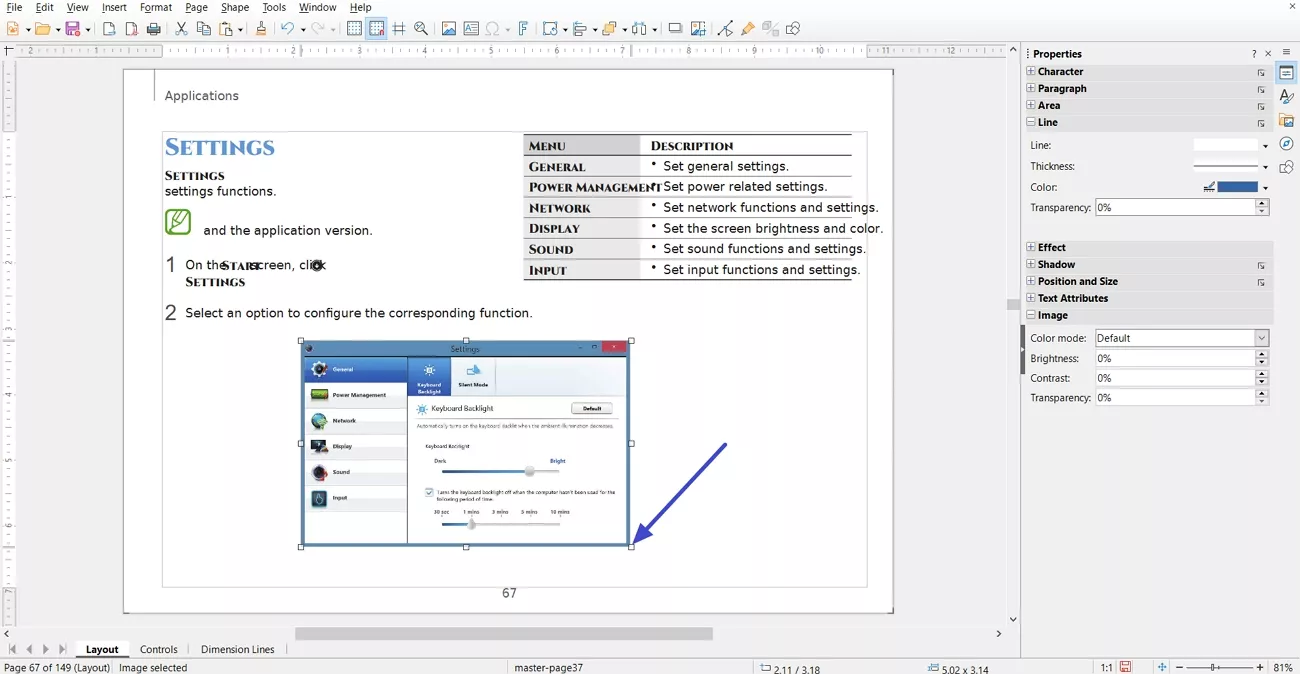Viewport: 1300px width, 674px height.
Task: Click the Open folder icon
Action: [42, 29]
